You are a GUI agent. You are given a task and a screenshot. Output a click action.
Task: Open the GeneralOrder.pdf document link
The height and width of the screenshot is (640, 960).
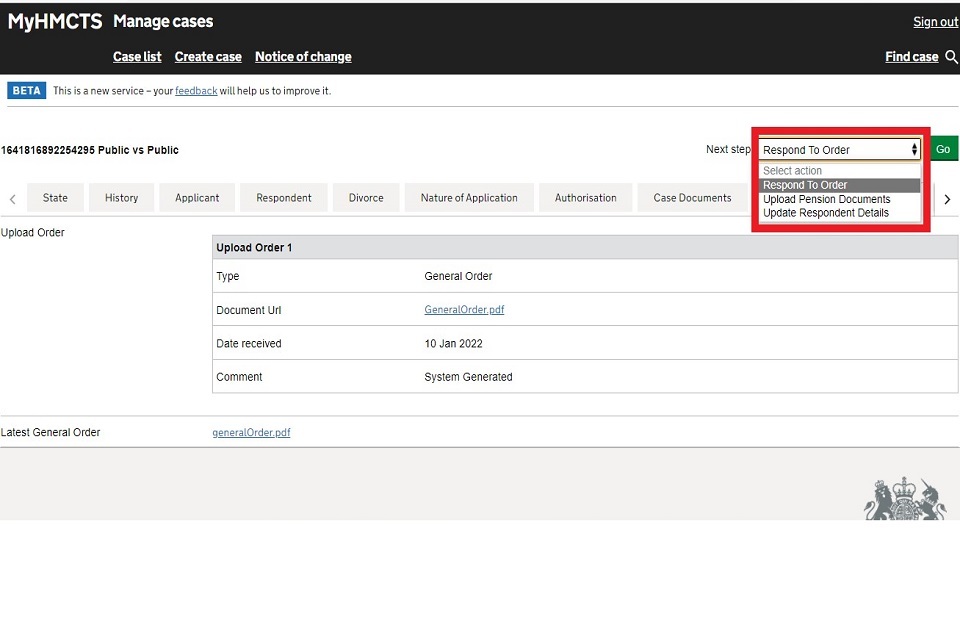pyautogui.click(x=464, y=310)
